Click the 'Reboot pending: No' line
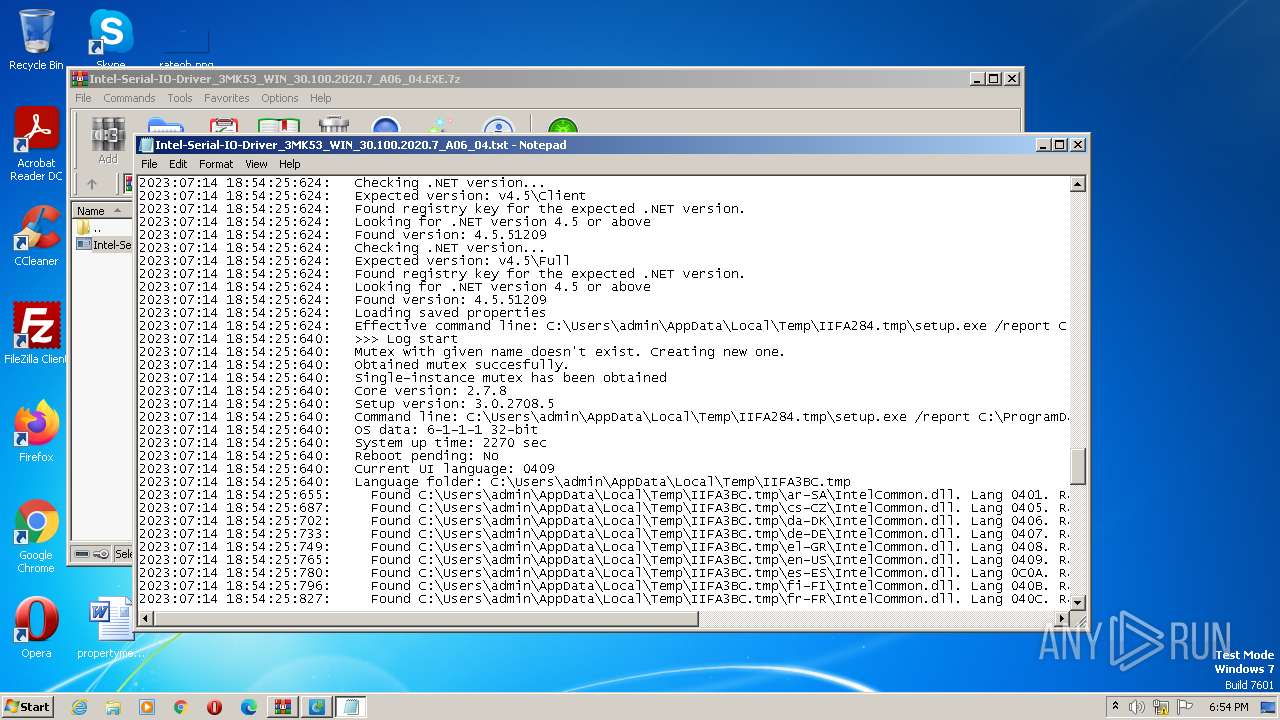This screenshot has height=720, width=1280. coord(426,456)
